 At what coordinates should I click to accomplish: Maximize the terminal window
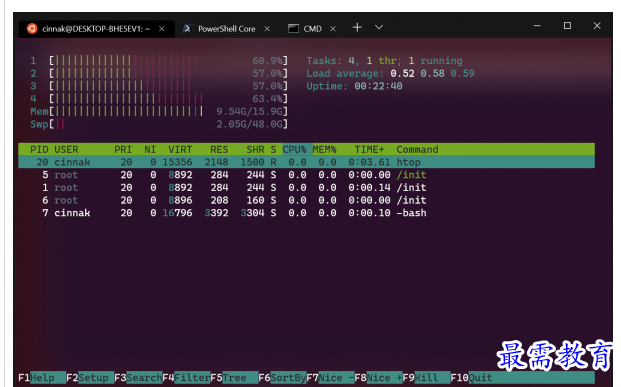pos(567,26)
